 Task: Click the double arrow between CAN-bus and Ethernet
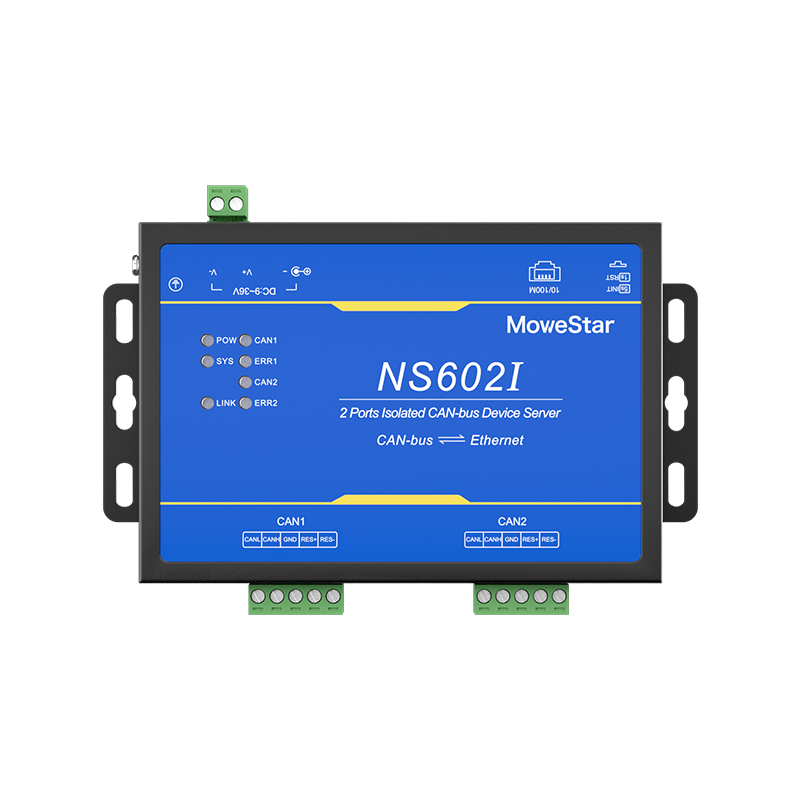point(452,440)
